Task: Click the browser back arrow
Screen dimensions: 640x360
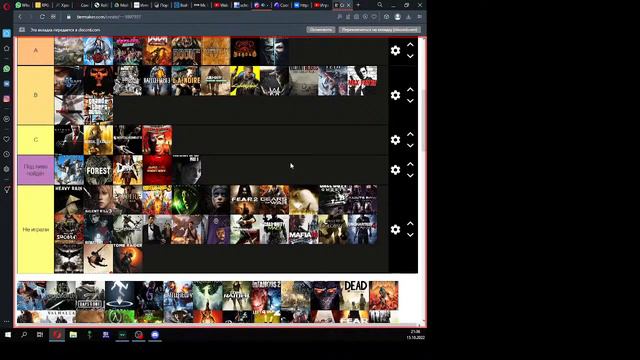Action: (20, 17)
